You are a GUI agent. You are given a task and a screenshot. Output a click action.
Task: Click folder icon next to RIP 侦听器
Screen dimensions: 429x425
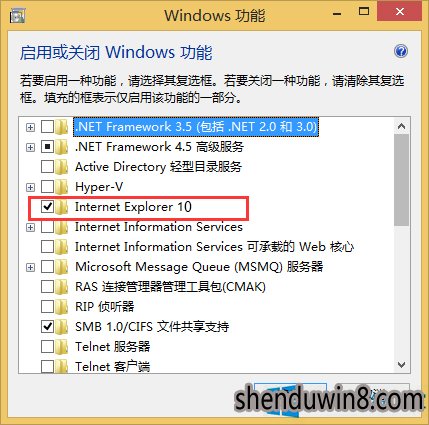pyautogui.click(x=61, y=307)
